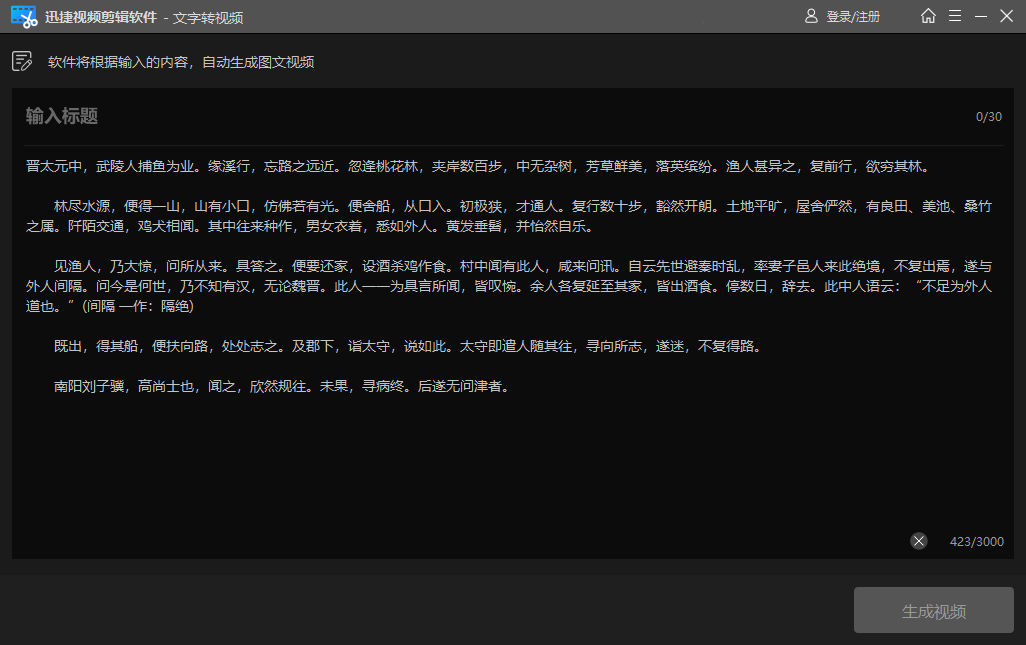Open the 登录/注册 login link
Screen dimensions: 1026x645
point(853,17)
